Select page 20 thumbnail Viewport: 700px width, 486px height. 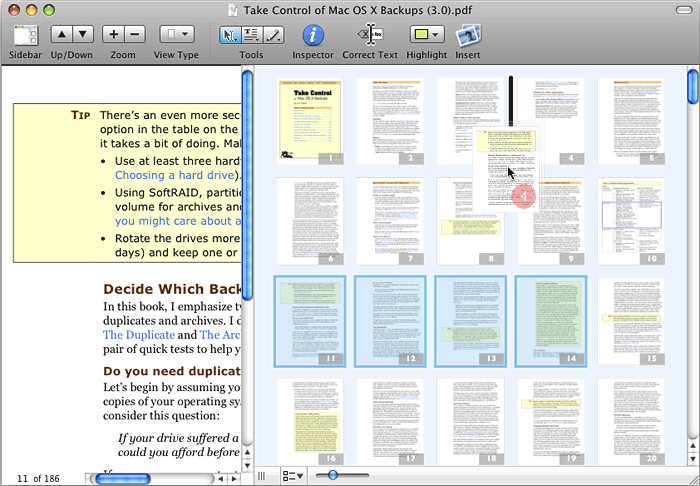coord(631,422)
